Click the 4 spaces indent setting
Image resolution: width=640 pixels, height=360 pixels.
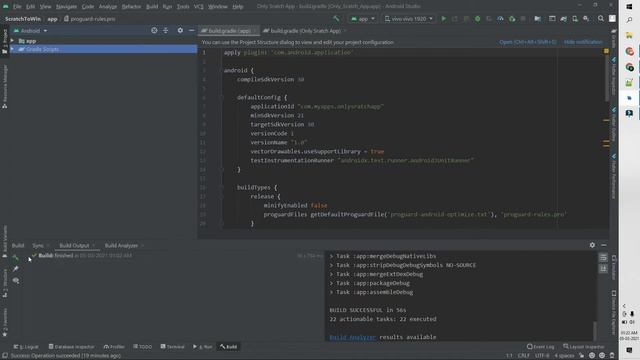pyautogui.click(x=564, y=356)
